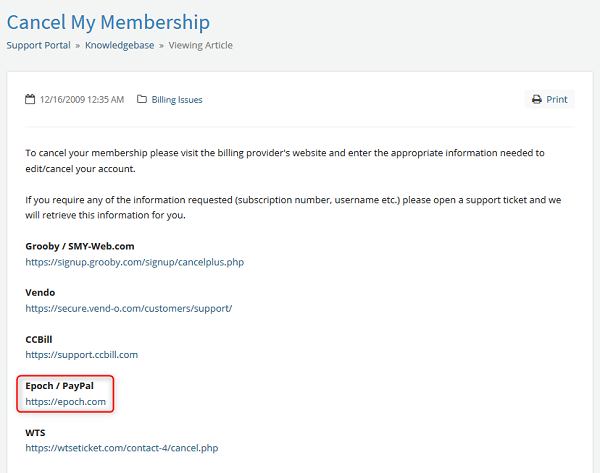This screenshot has width=600, height=473.
Task: Visit the support.ccbill.com link
Action: click(82, 355)
